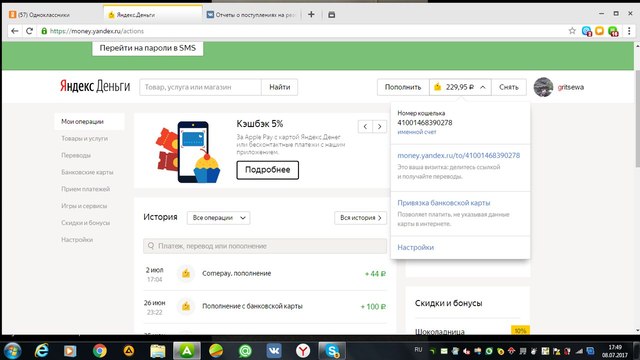This screenshot has width=640, height=360.
Task: Open Вся история with its chevron button
Action: point(360,218)
